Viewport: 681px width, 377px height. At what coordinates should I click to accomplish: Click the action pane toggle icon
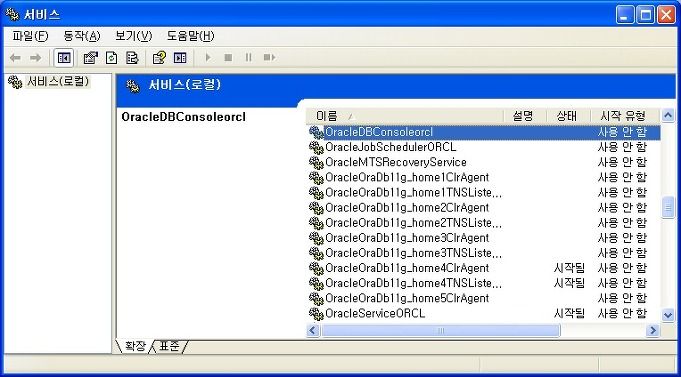[180, 57]
